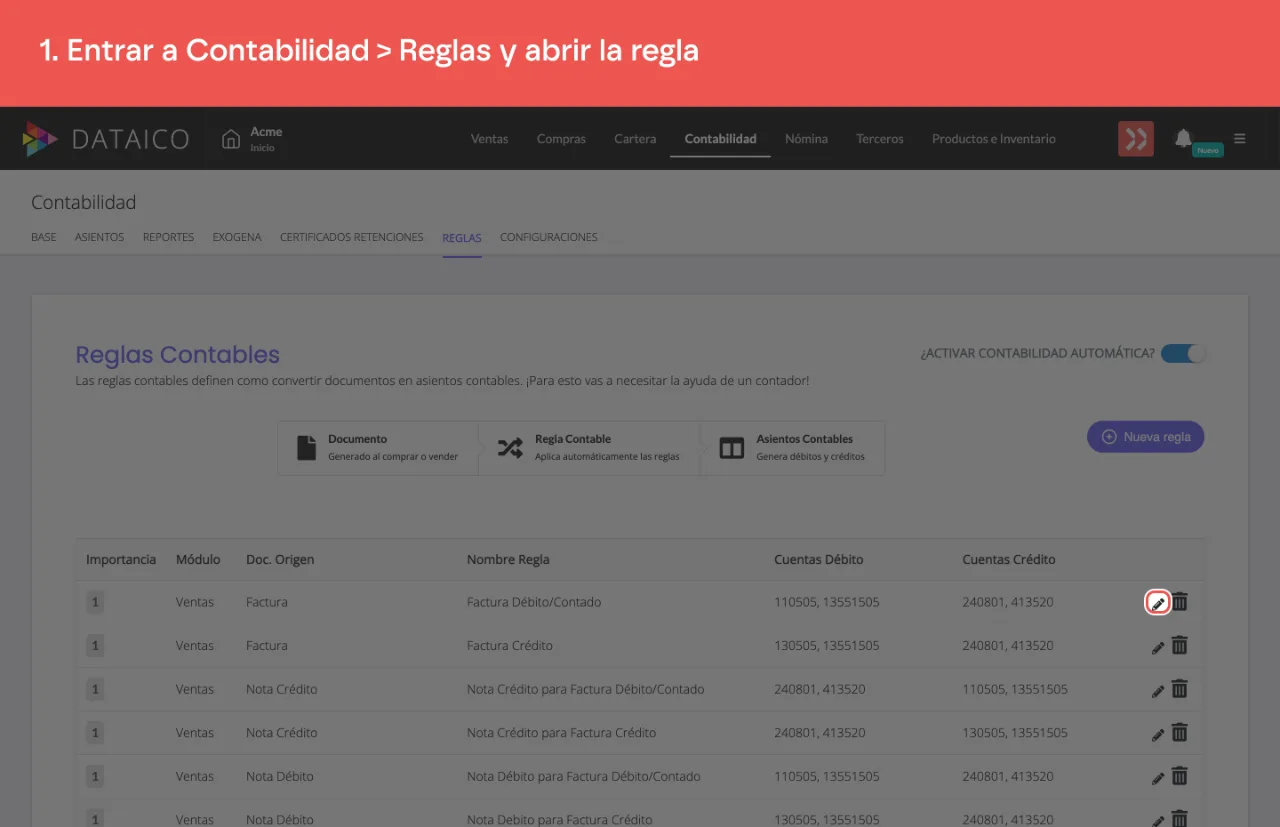Image resolution: width=1280 pixels, height=827 pixels.
Task: Switch to the EXOGENA tab
Action: pyautogui.click(x=237, y=238)
